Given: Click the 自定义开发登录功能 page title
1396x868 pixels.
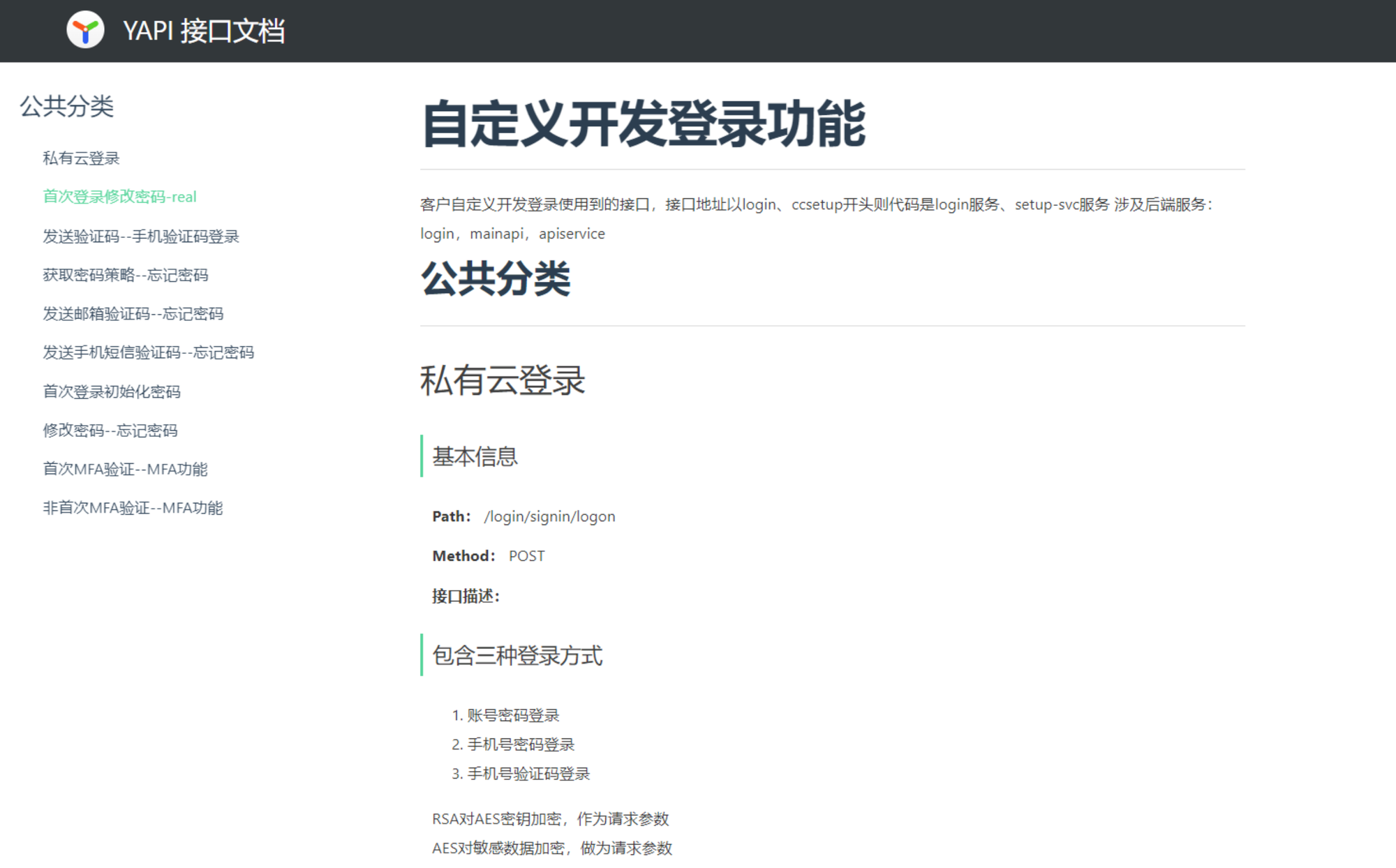Looking at the screenshot, I should click(x=643, y=124).
